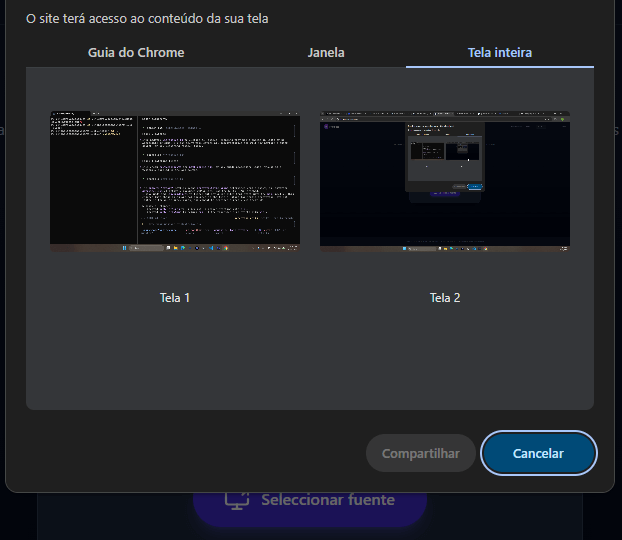Click the Chrome taskbar icon in Tela 2 preview

coord(486,249)
